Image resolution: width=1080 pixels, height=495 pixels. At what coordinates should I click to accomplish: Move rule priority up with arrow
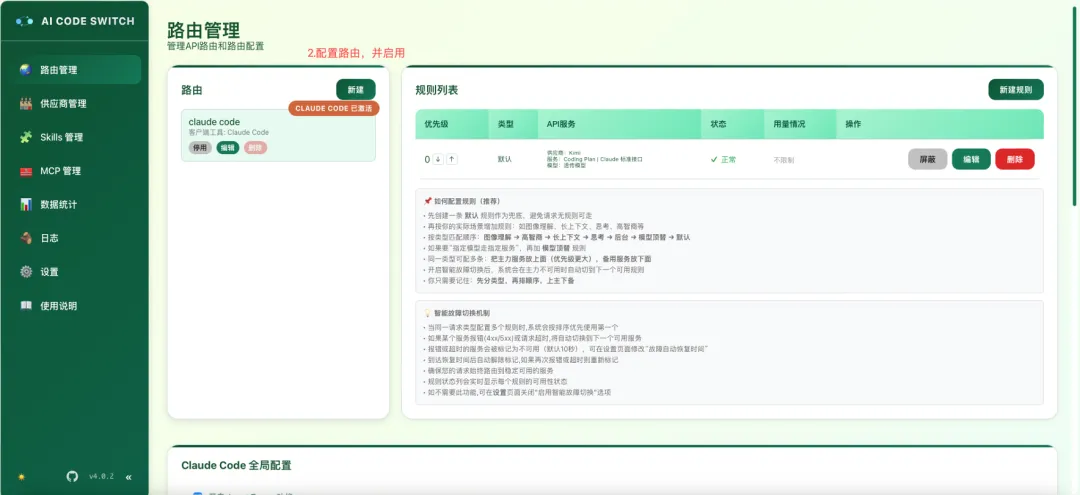pos(452,159)
